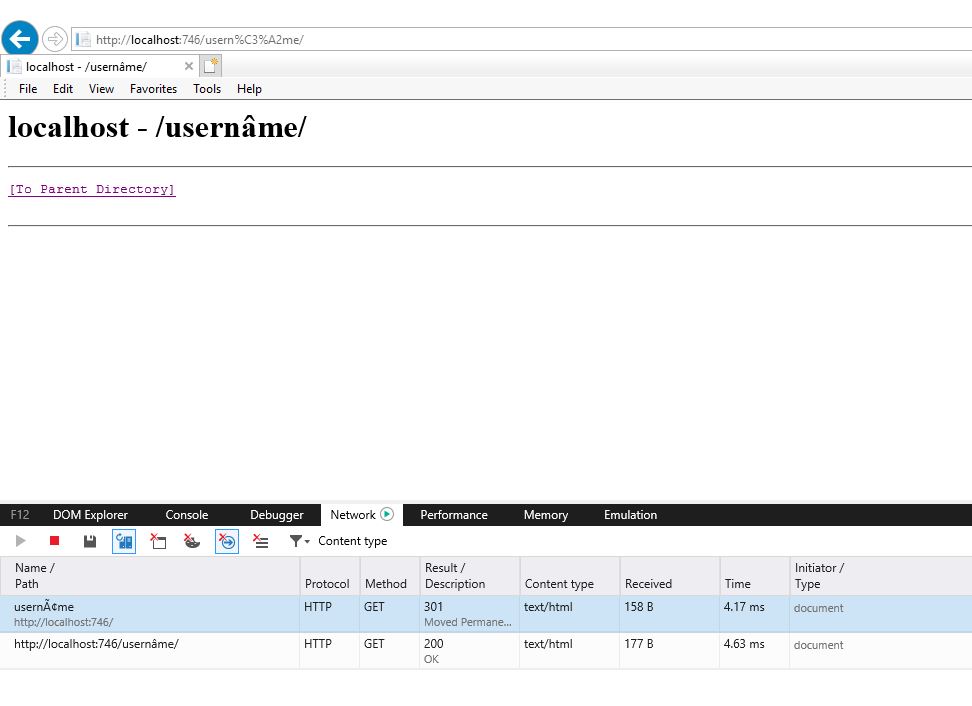Screen dimensions: 972x706
Task: Click the clear cookies icon
Action: [x=192, y=541]
